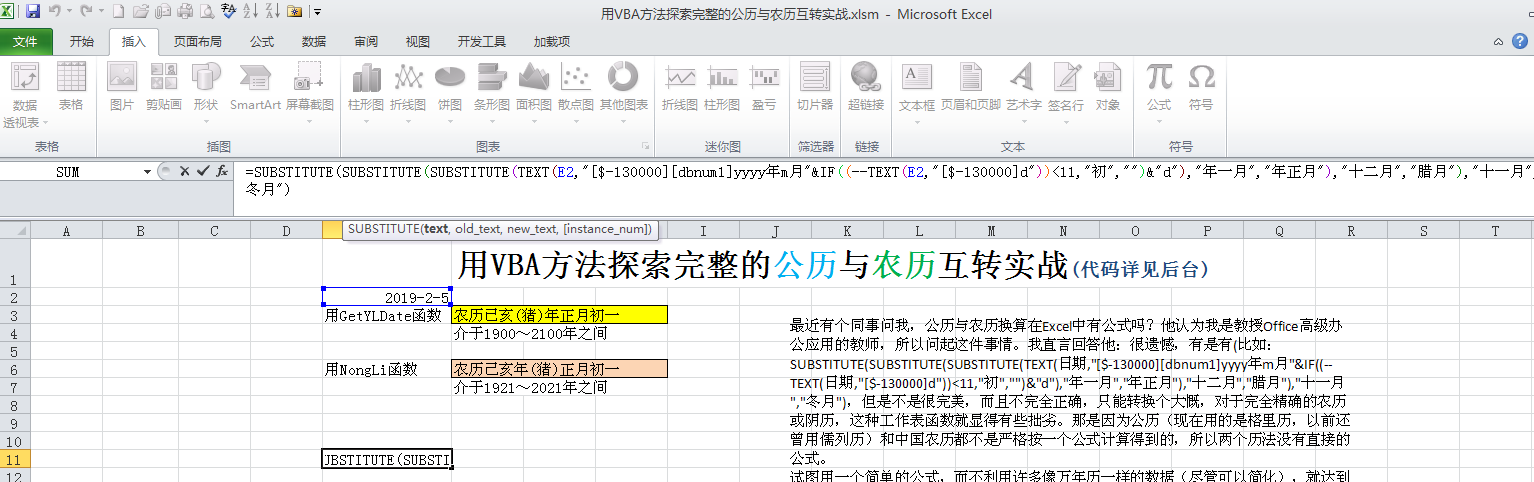Select cell with 介于1921～2021年之间
Viewport: 1534px width, 482px height.
530,387
